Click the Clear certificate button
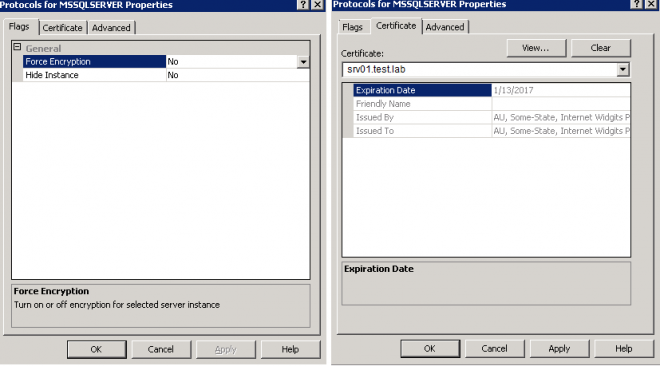The width and height of the screenshot is (660, 366). 601,48
